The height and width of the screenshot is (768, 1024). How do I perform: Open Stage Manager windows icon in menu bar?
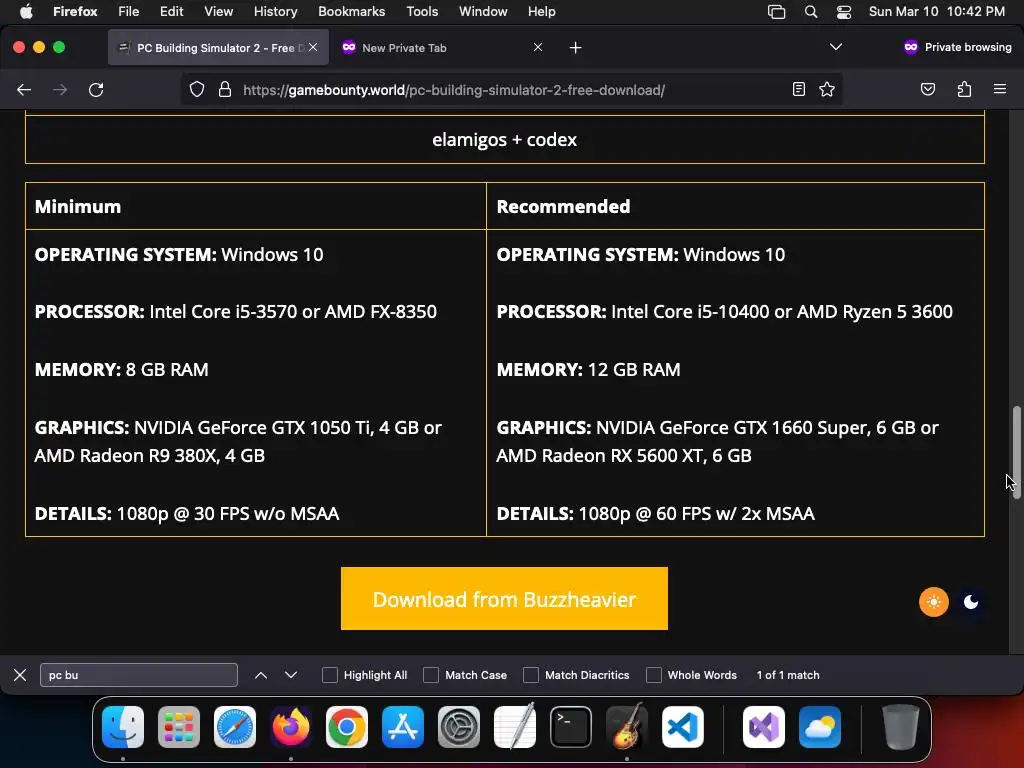[776, 12]
